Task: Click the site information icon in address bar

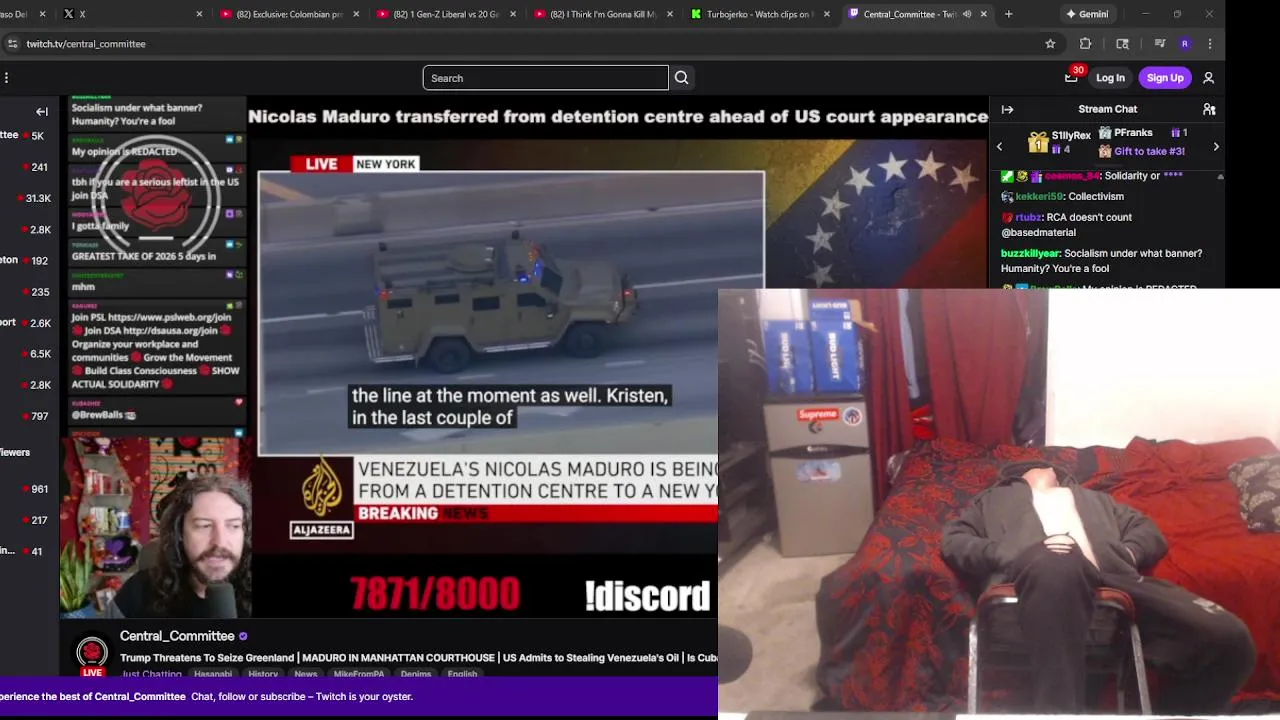Action: pos(12,44)
